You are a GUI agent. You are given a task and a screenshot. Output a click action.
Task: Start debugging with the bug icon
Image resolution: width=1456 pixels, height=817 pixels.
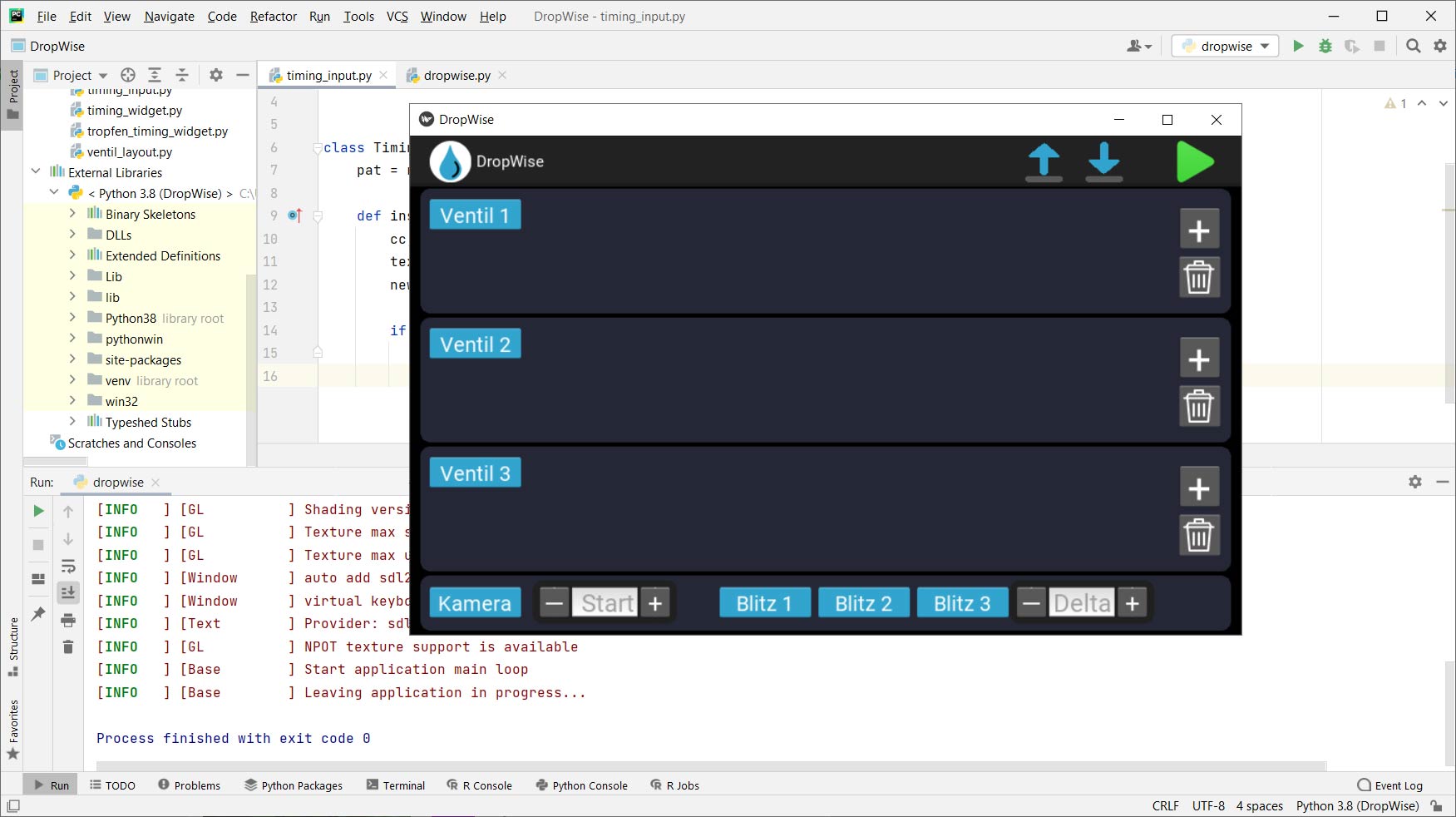coord(1325,47)
